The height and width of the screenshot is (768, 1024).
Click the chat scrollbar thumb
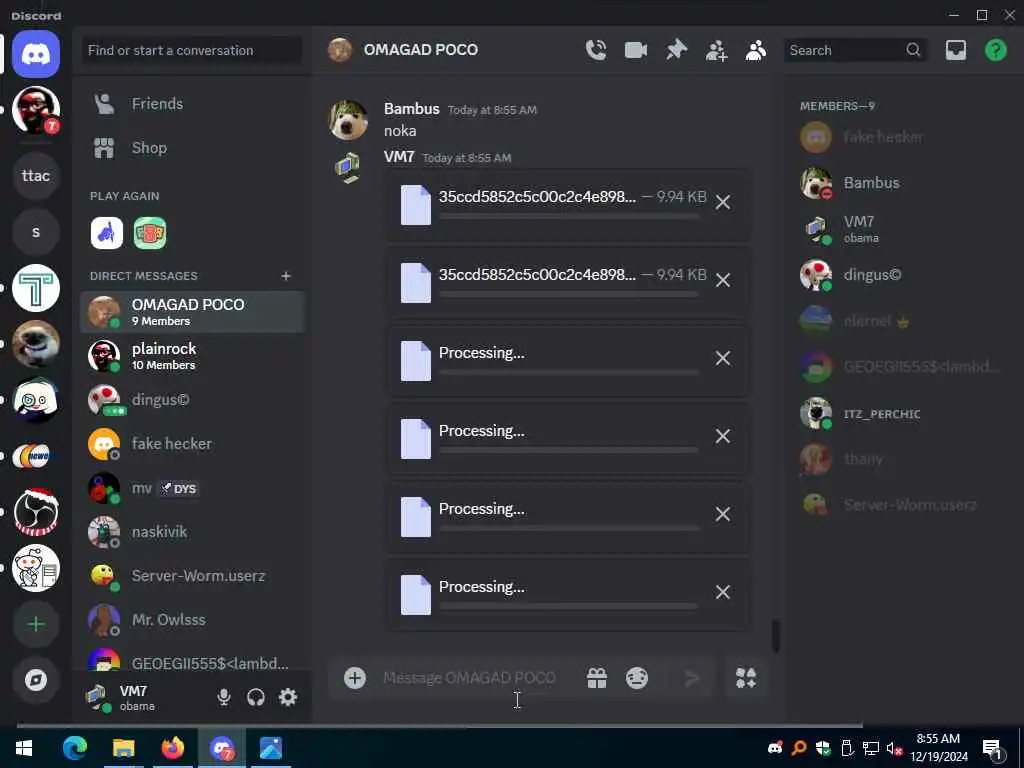tap(776, 636)
